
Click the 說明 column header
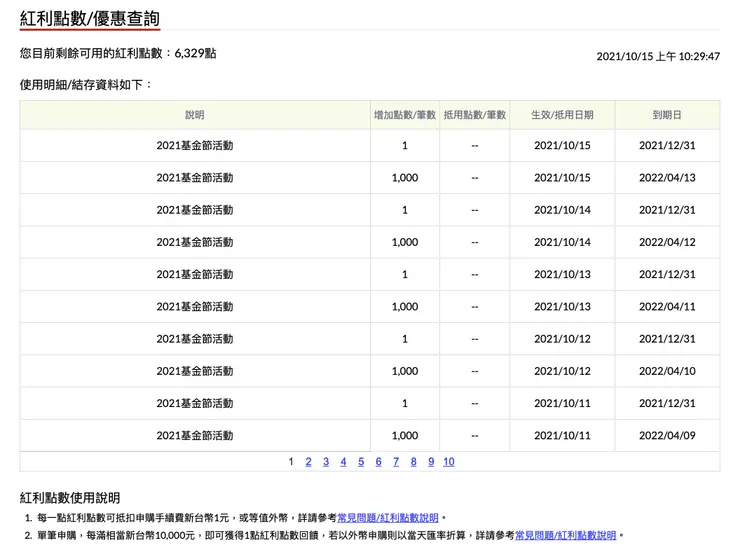tap(194, 115)
